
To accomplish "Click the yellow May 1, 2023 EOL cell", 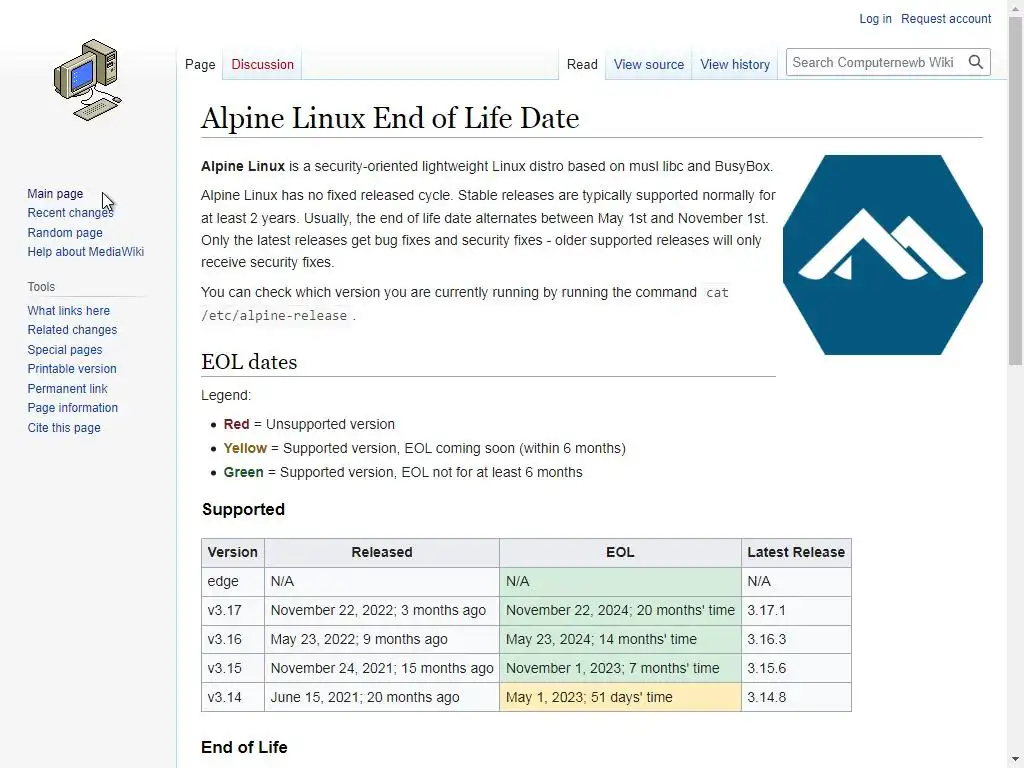I will (x=620, y=697).
